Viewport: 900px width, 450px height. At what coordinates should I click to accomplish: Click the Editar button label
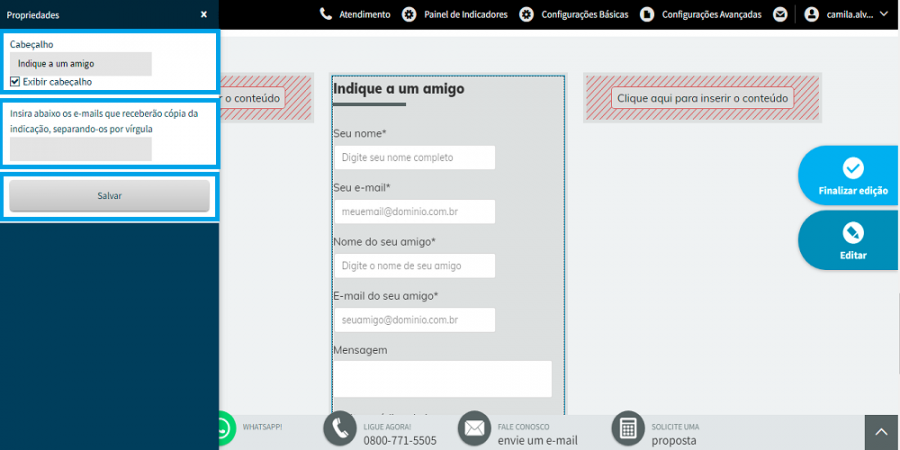point(853,255)
